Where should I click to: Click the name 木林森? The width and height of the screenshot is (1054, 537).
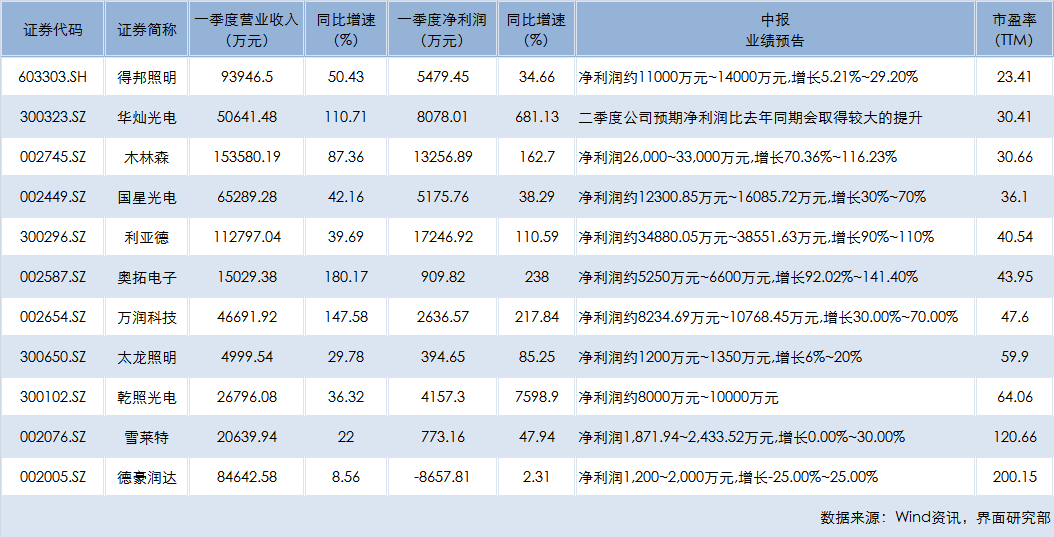[x=147, y=157]
